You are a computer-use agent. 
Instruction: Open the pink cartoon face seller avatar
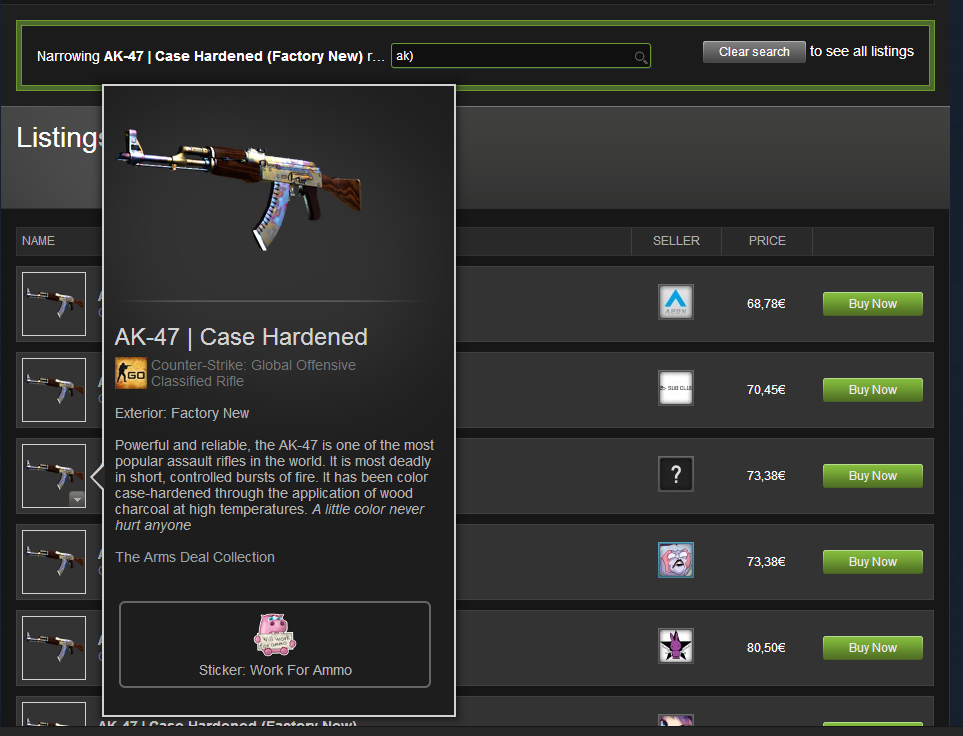pos(676,560)
